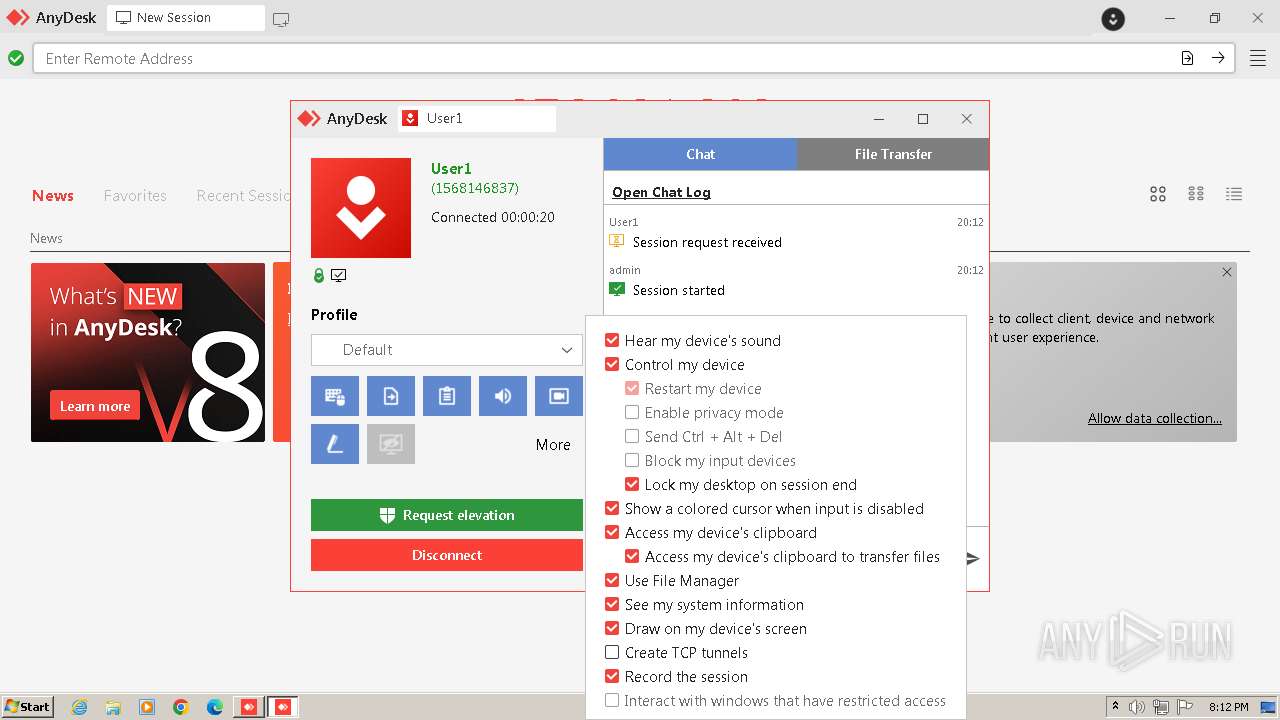
Task: Open the Favorites tab
Action: pyautogui.click(x=135, y=196)
